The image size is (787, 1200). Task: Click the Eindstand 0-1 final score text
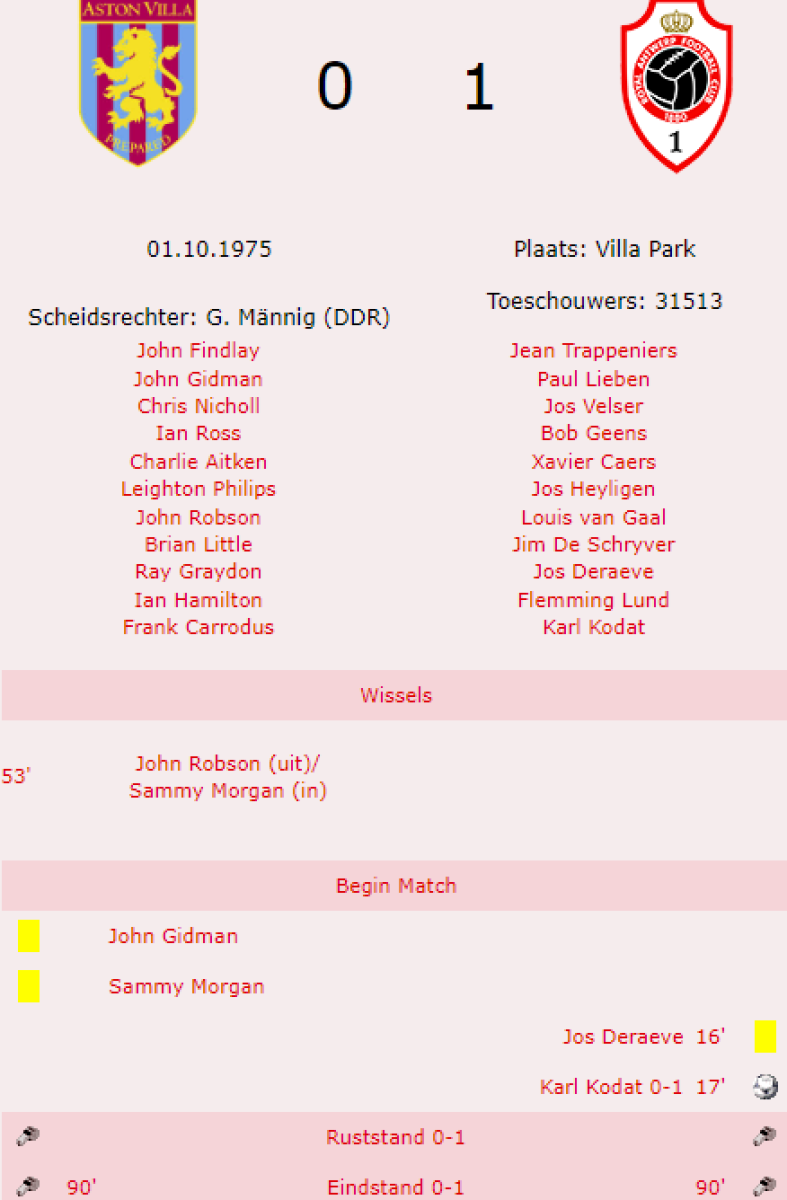pyautogui.click(x=396, y=1188)
